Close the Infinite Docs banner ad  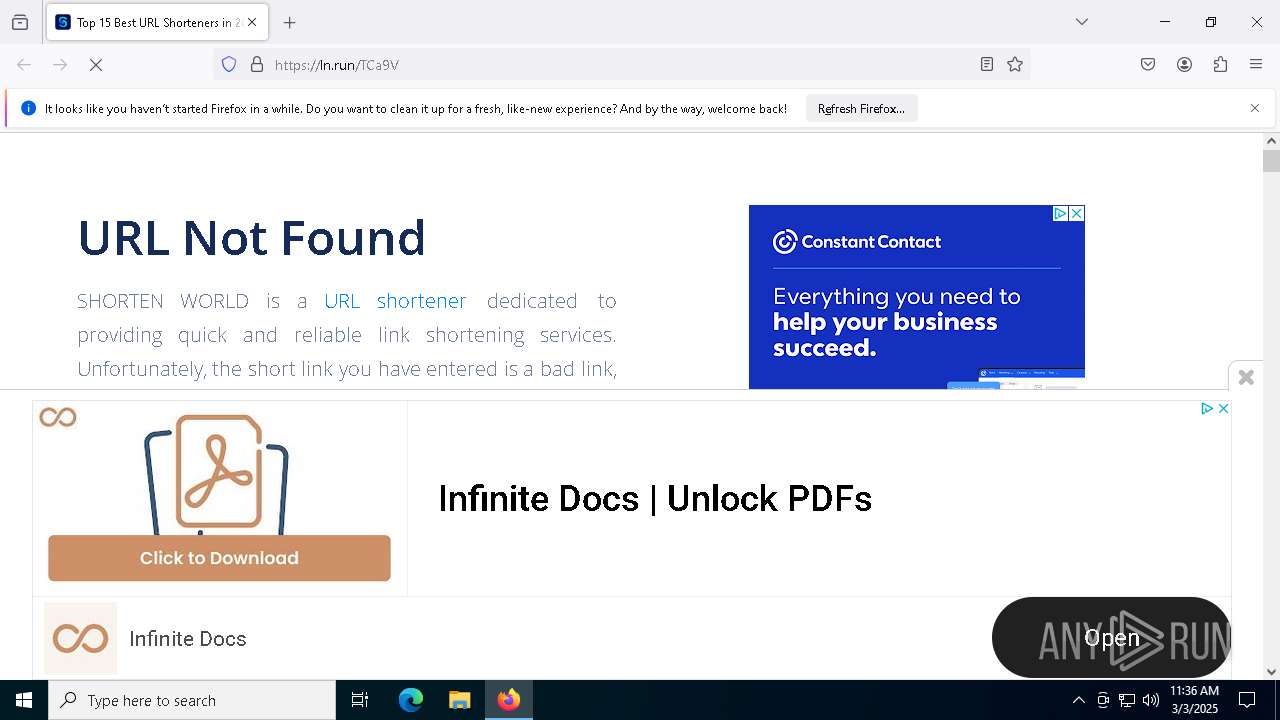click(1223, 408)
